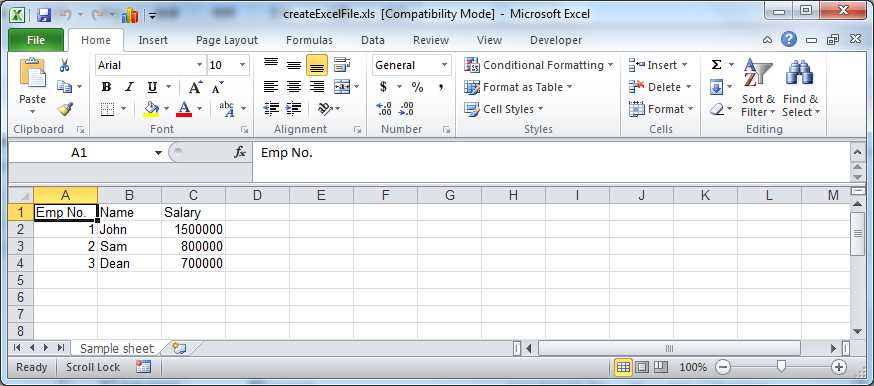Zoom in with plus button
The image size is (874, 386).
pos(839,367)
